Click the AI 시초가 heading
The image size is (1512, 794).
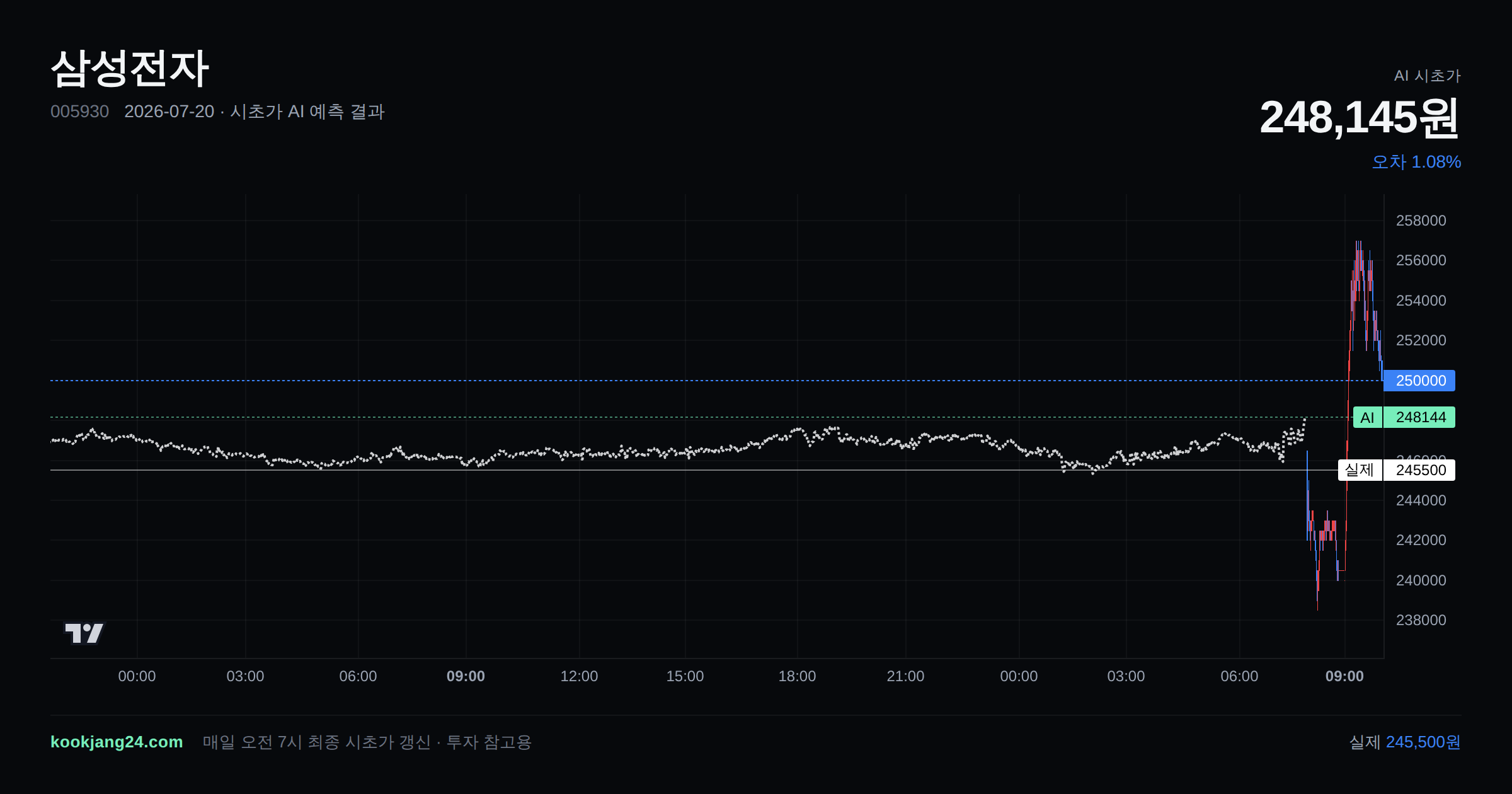1428,76
